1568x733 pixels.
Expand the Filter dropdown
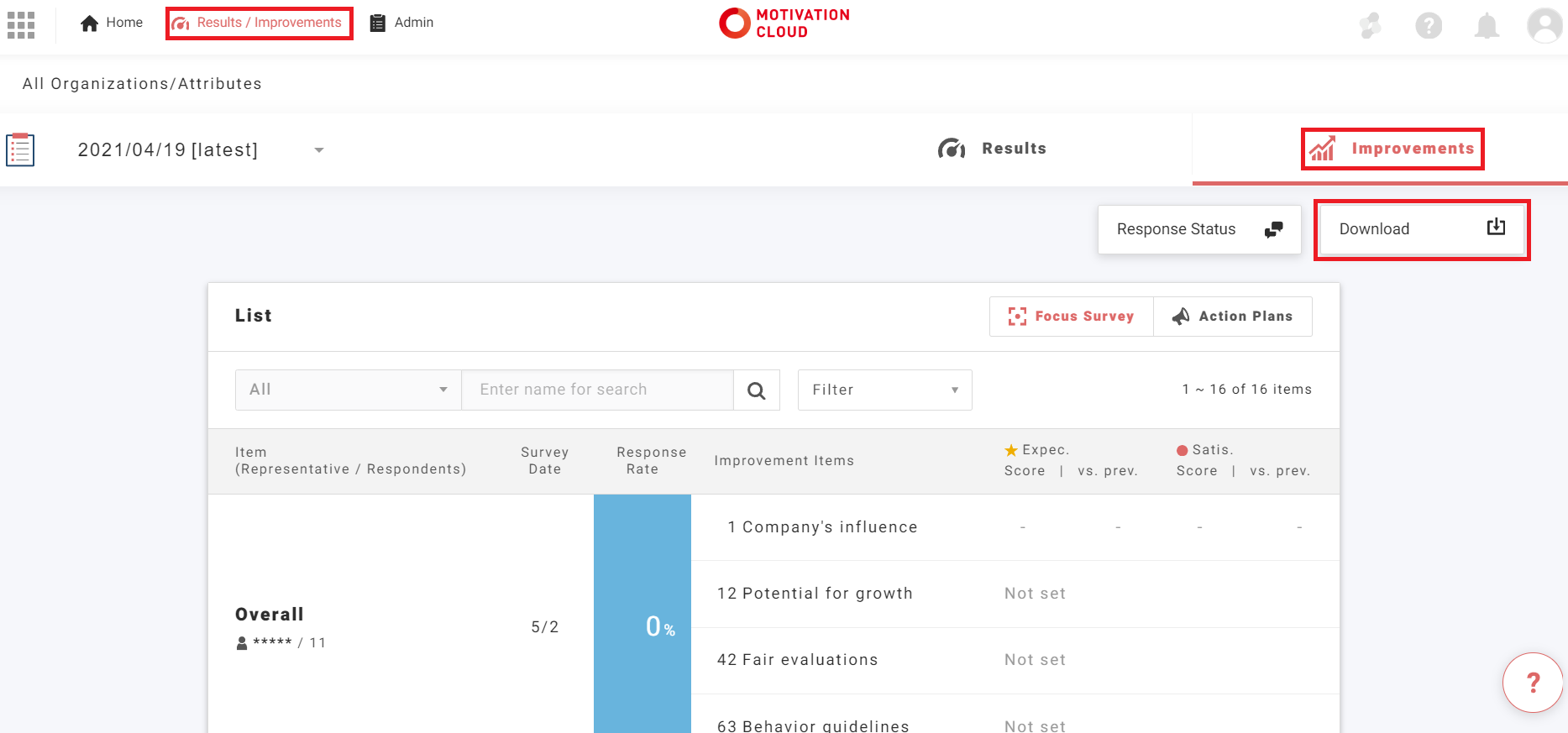pos(884,390)
